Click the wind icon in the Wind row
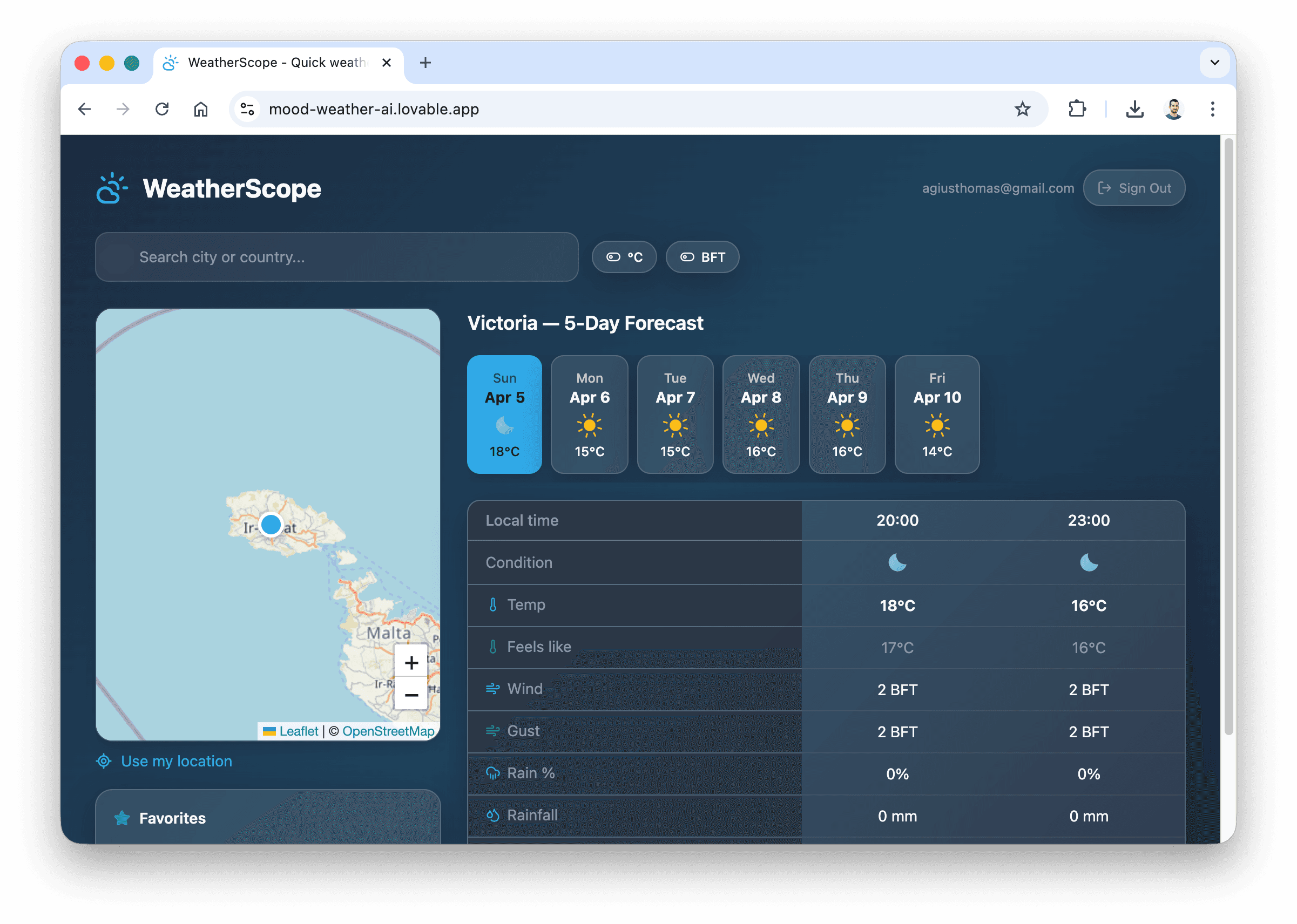This screenshot has width=1297, height=924. click(x=492, y=689)
